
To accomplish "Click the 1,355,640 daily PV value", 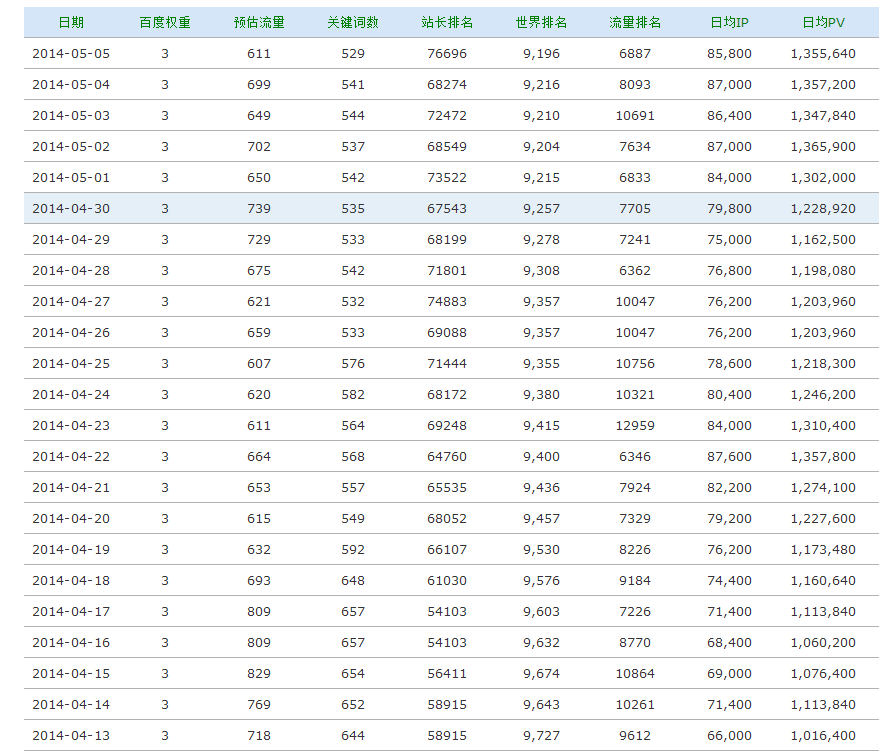I will [x=823, y=53].
